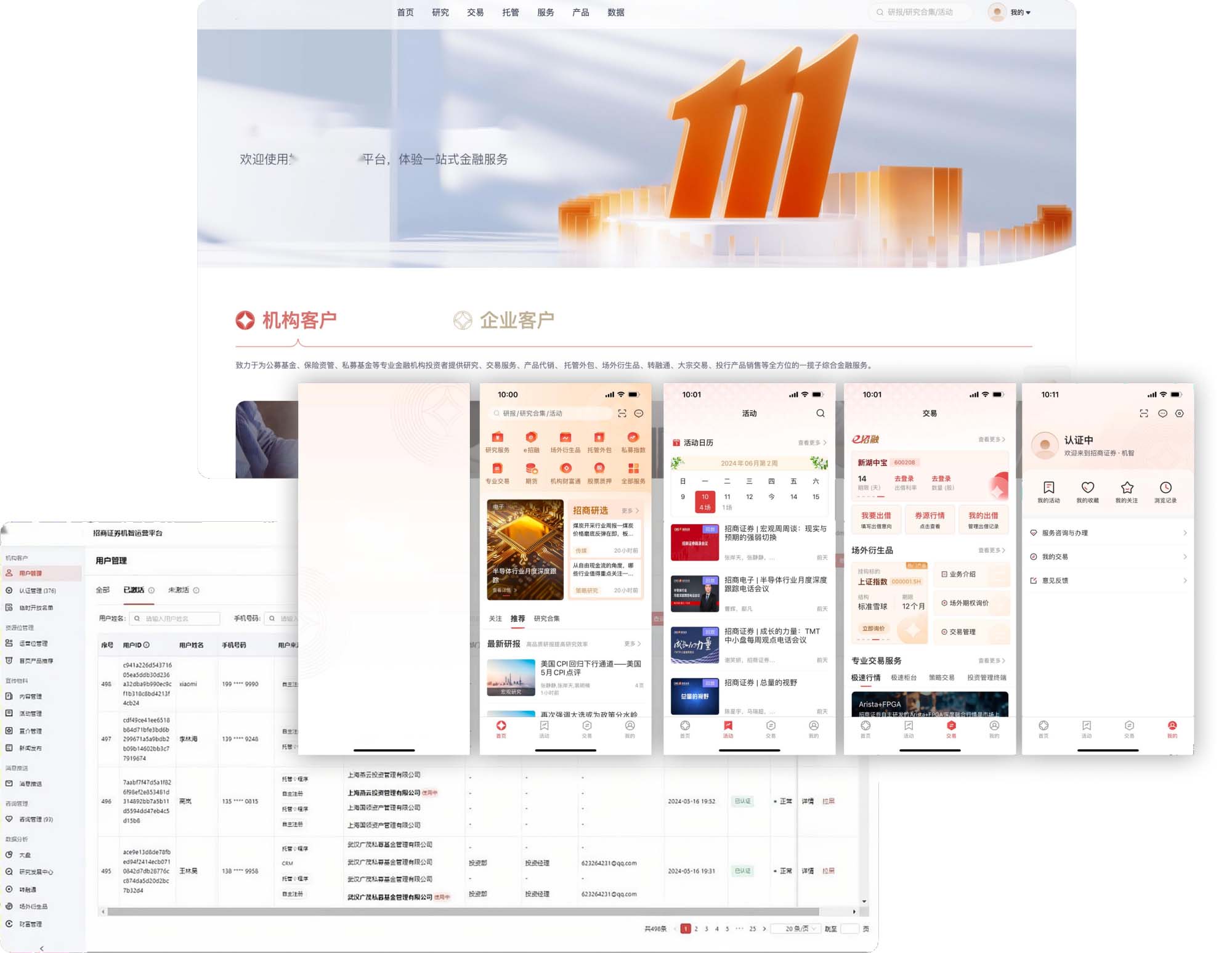
Task: Open the 半导体行业月度深度跟踪 chip thumbnail
Action: click(x=525, y=549)
